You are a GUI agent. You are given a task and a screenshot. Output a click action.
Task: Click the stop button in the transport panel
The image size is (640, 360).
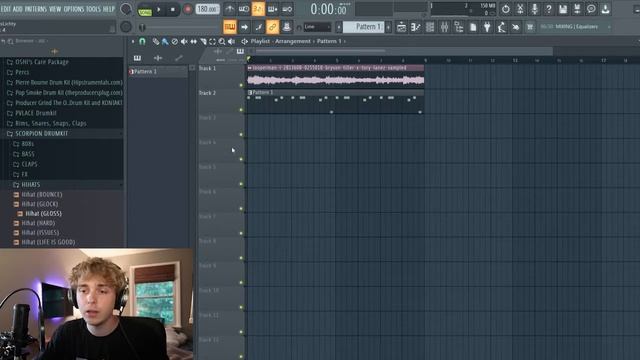click(173, 9)
